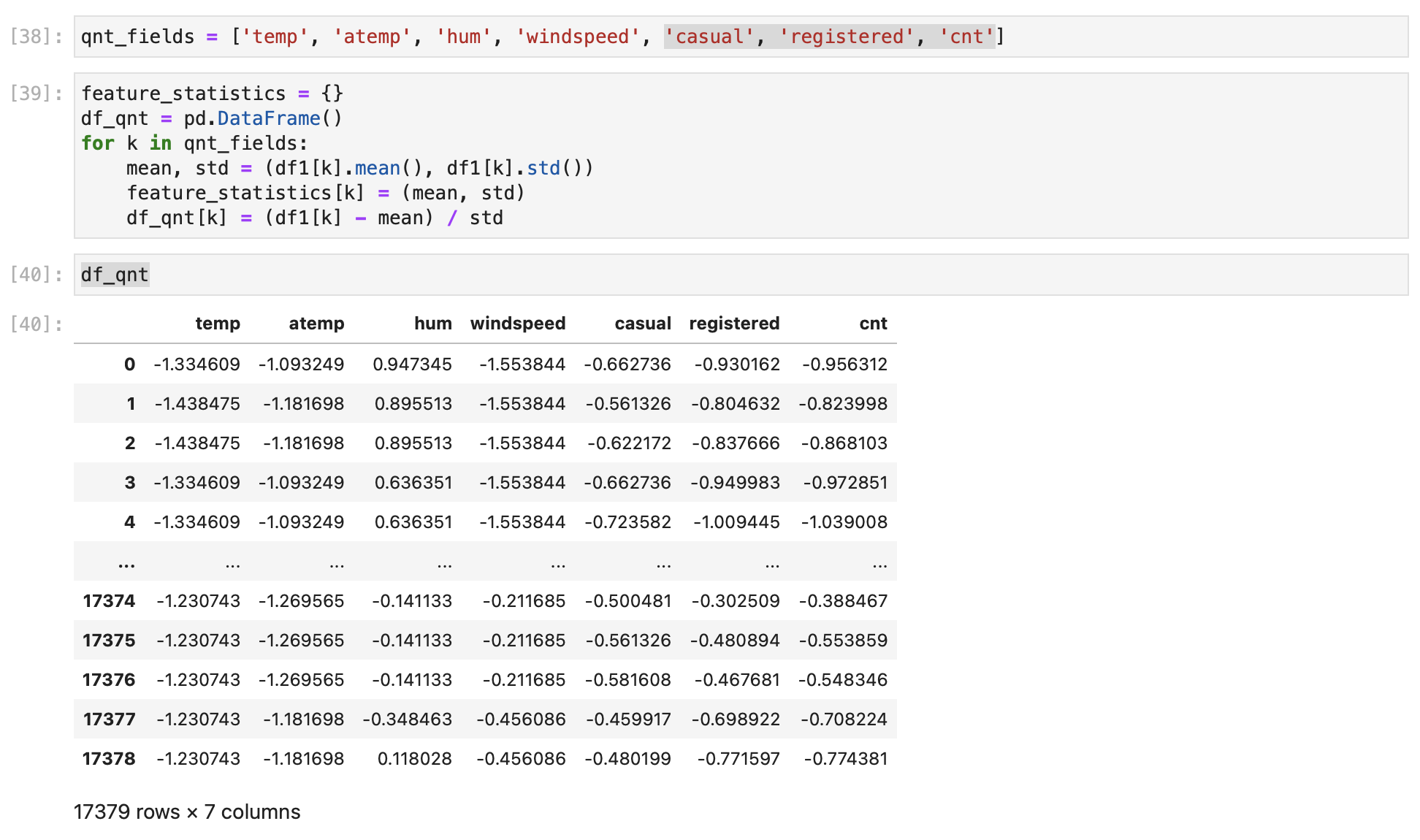Click inside the feature_statistics code cell
This screenshot has height=840, width=1420.
click(741, 156)
